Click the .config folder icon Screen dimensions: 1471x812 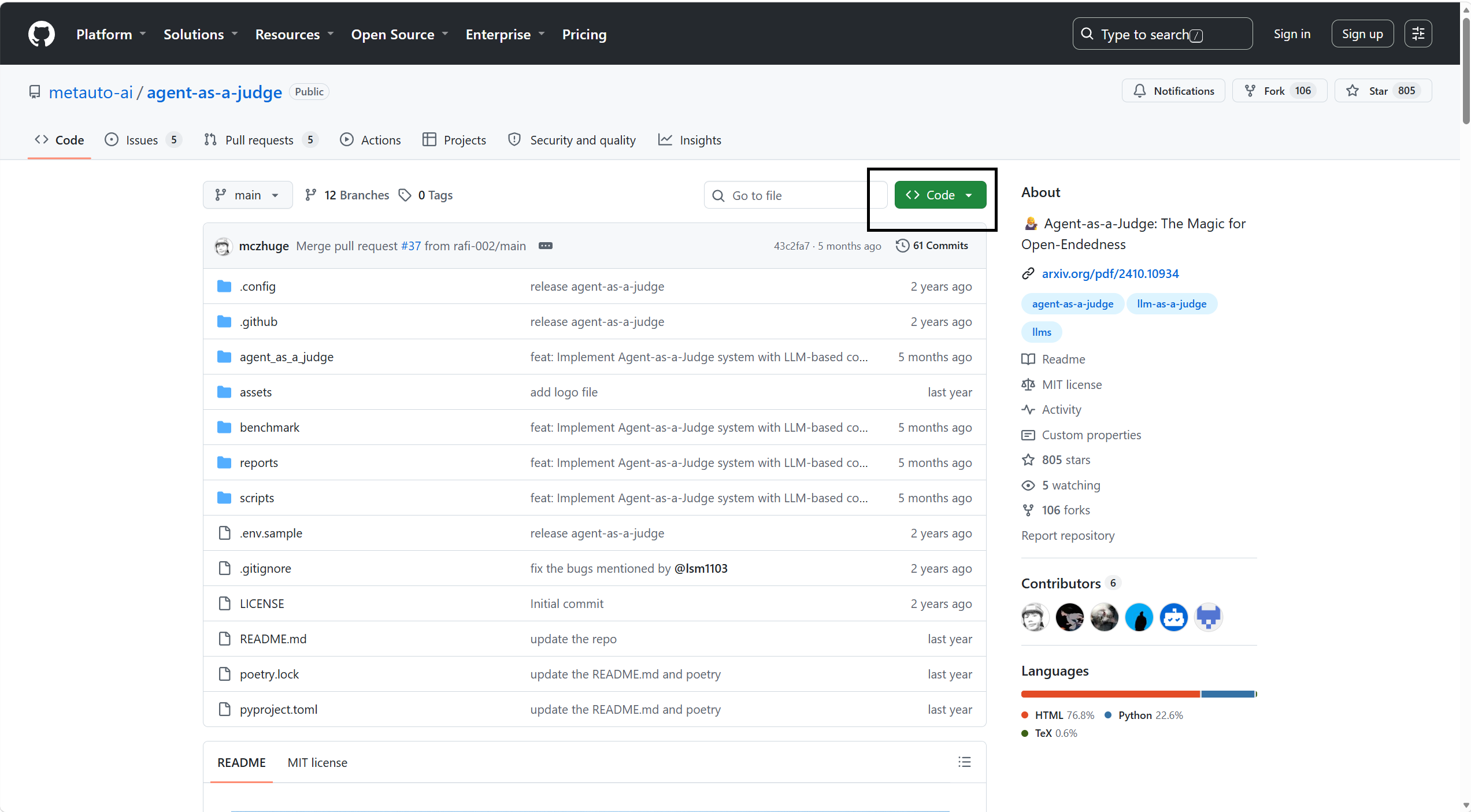pyautogui.click(x=224, y=287)
